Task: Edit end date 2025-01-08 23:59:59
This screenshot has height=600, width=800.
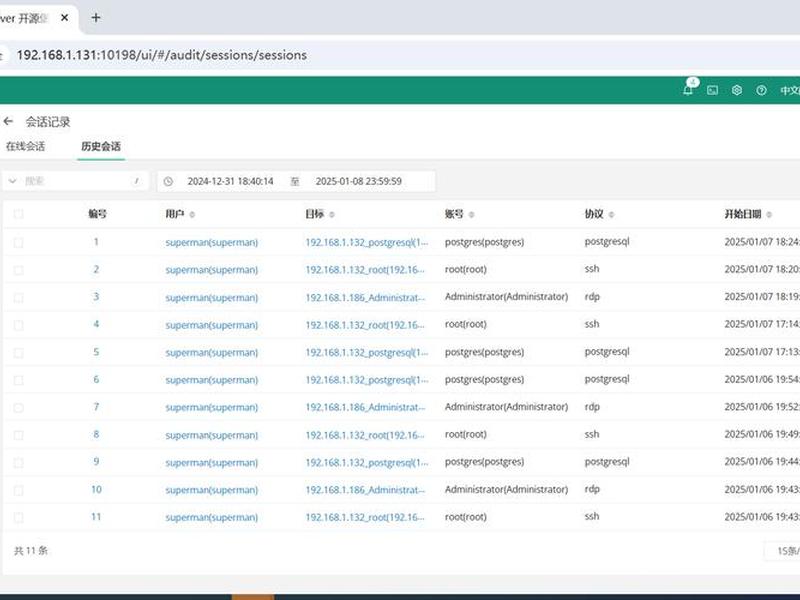Action: [359, 181]
